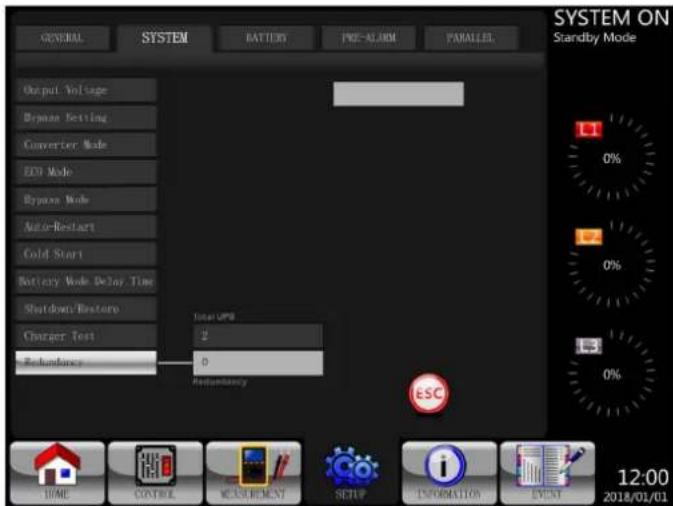Click the Standby Mode status text

click(x=594, y=38)
